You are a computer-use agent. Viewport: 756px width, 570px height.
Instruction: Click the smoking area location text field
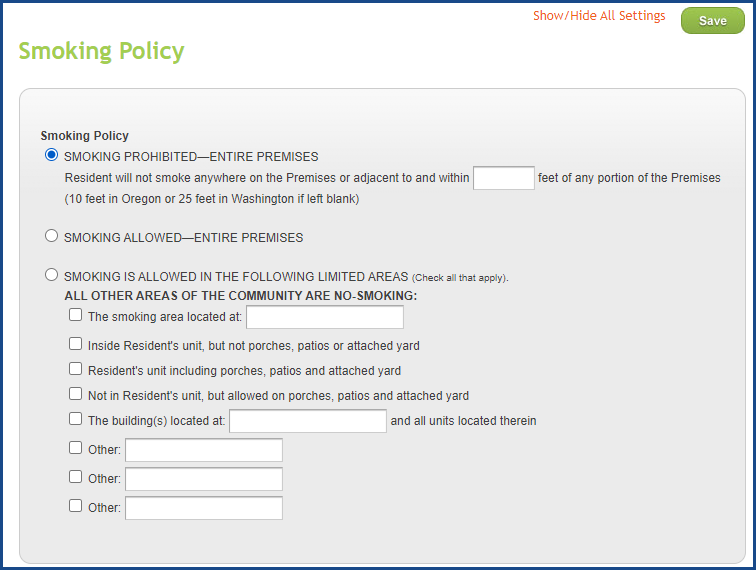click(x=324, y=317)
